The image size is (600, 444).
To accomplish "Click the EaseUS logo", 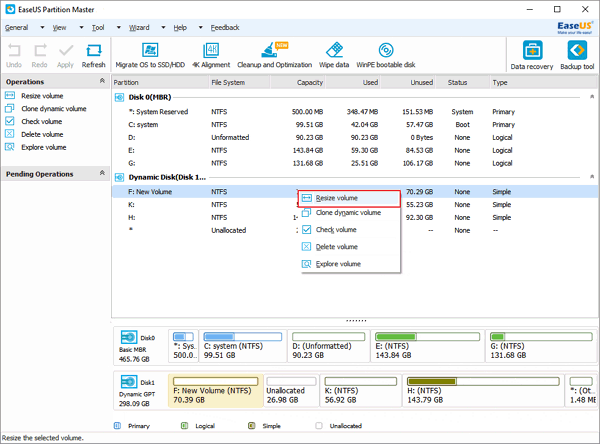I will click(x=575, y=27).
